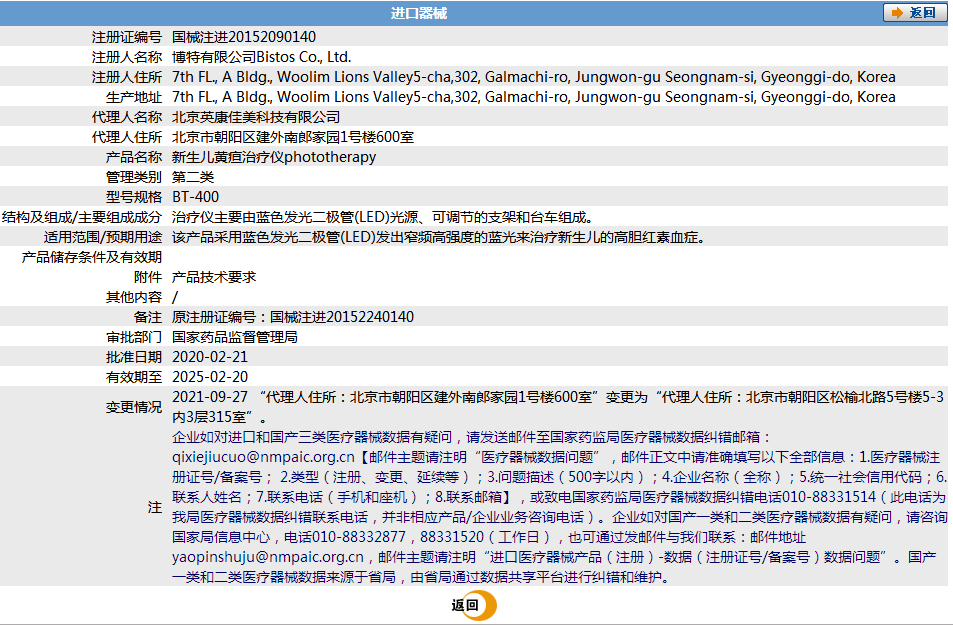Screen dimensions: 953x625
Task: Select registration number 国械注进20152090140
Action: [244, 37]
